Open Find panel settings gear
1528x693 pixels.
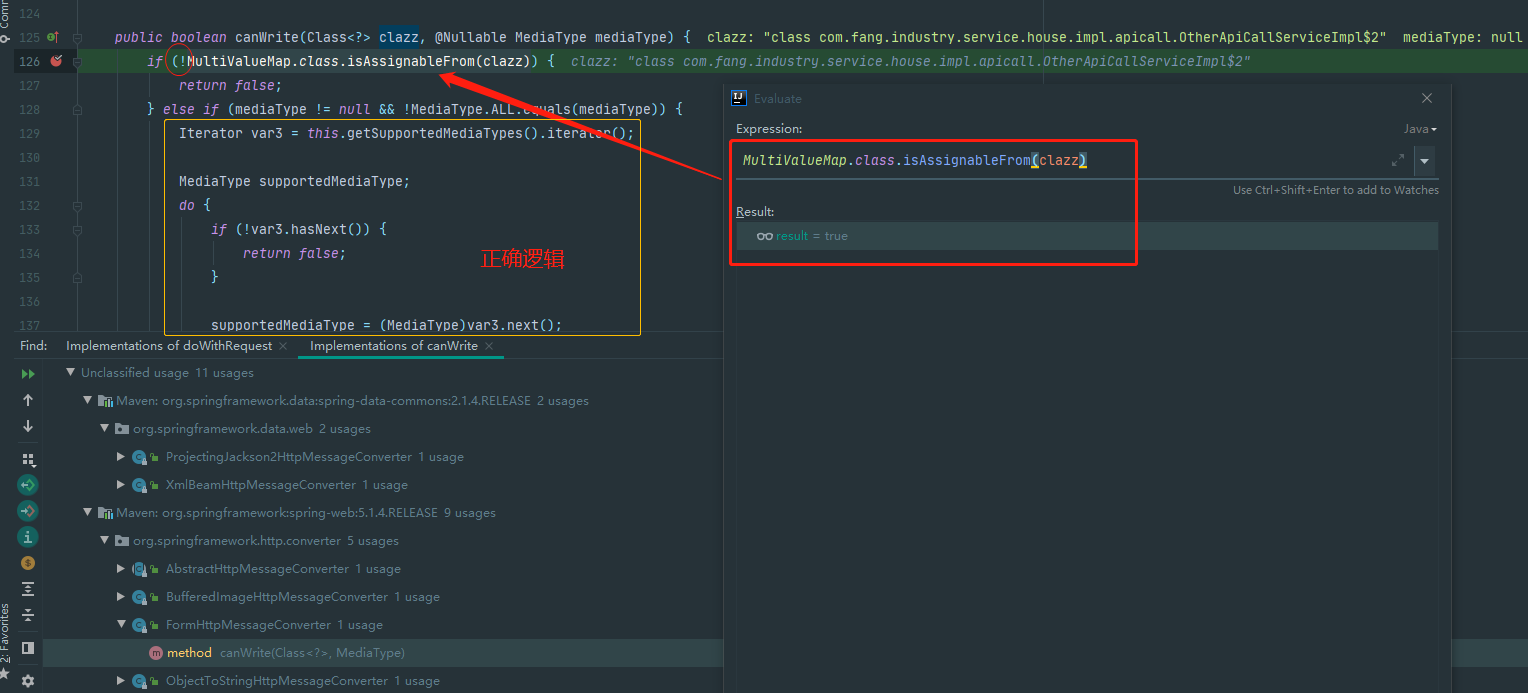tap(28, 680)
